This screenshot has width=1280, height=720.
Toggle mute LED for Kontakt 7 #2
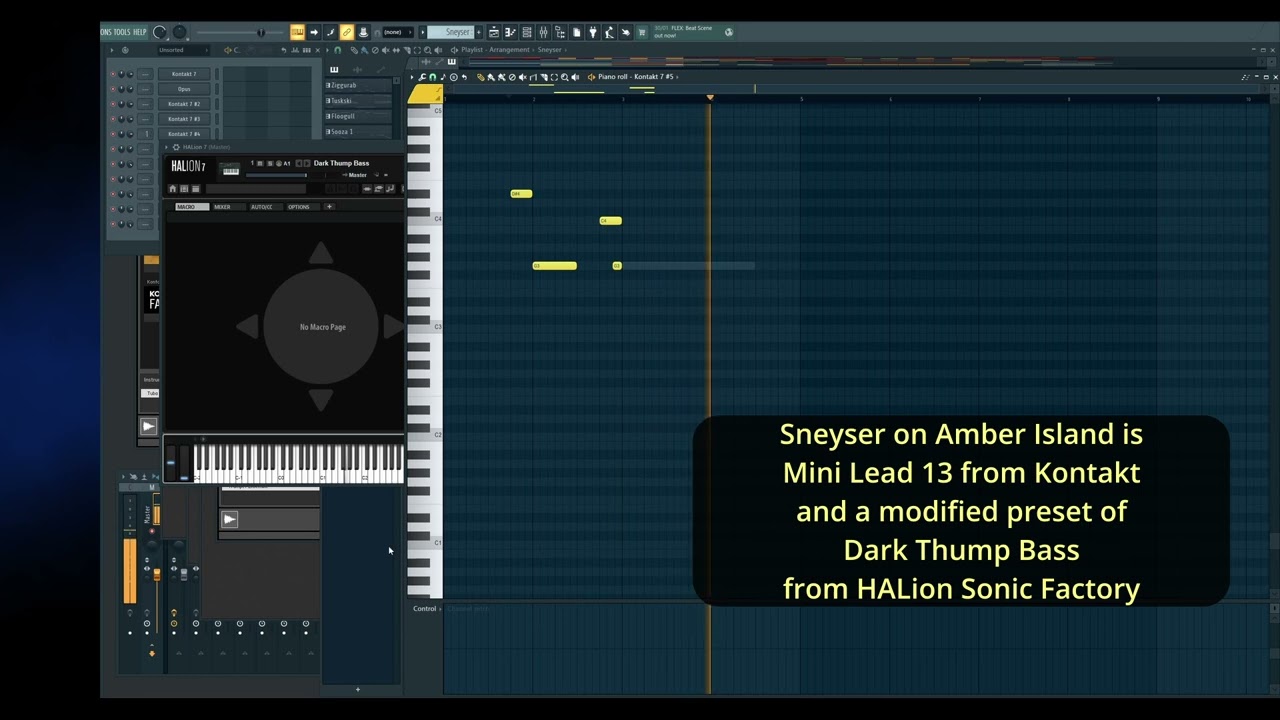click(x=113, y=104)
